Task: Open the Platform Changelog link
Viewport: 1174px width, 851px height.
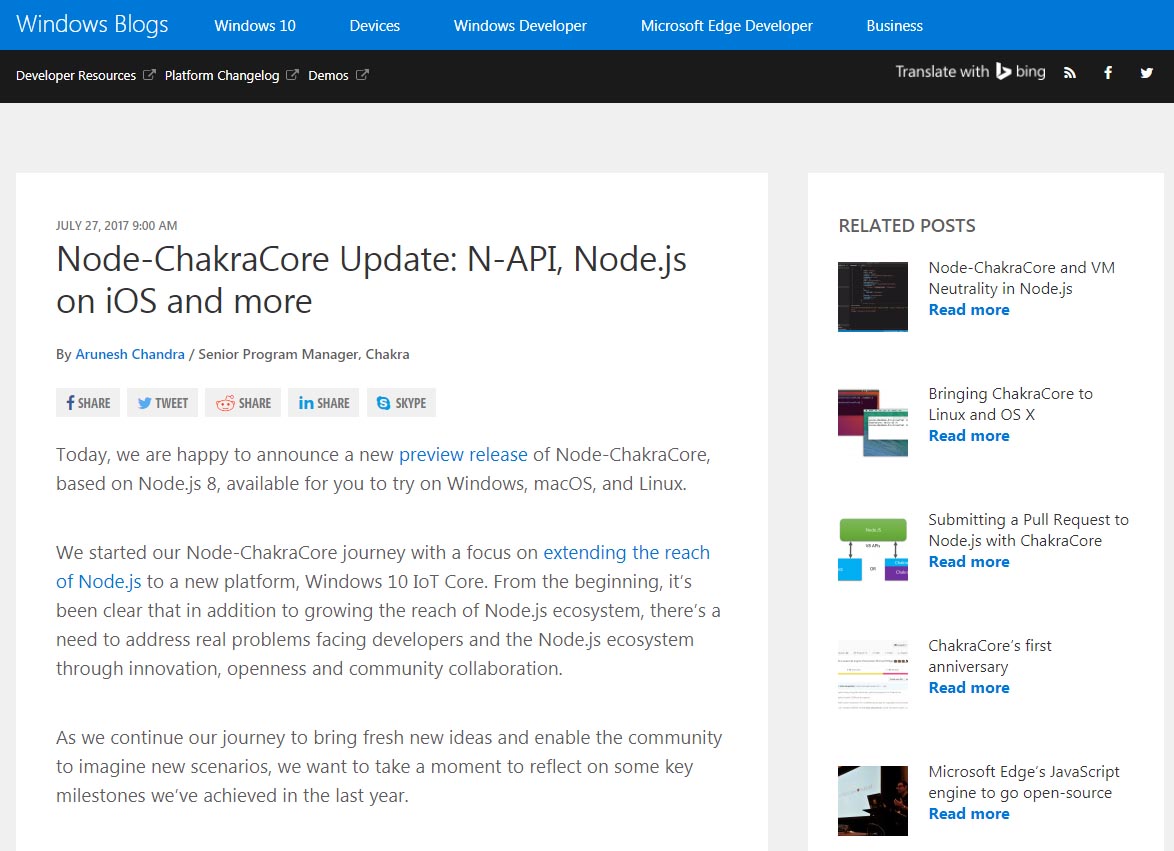Action: pos(222,74)
